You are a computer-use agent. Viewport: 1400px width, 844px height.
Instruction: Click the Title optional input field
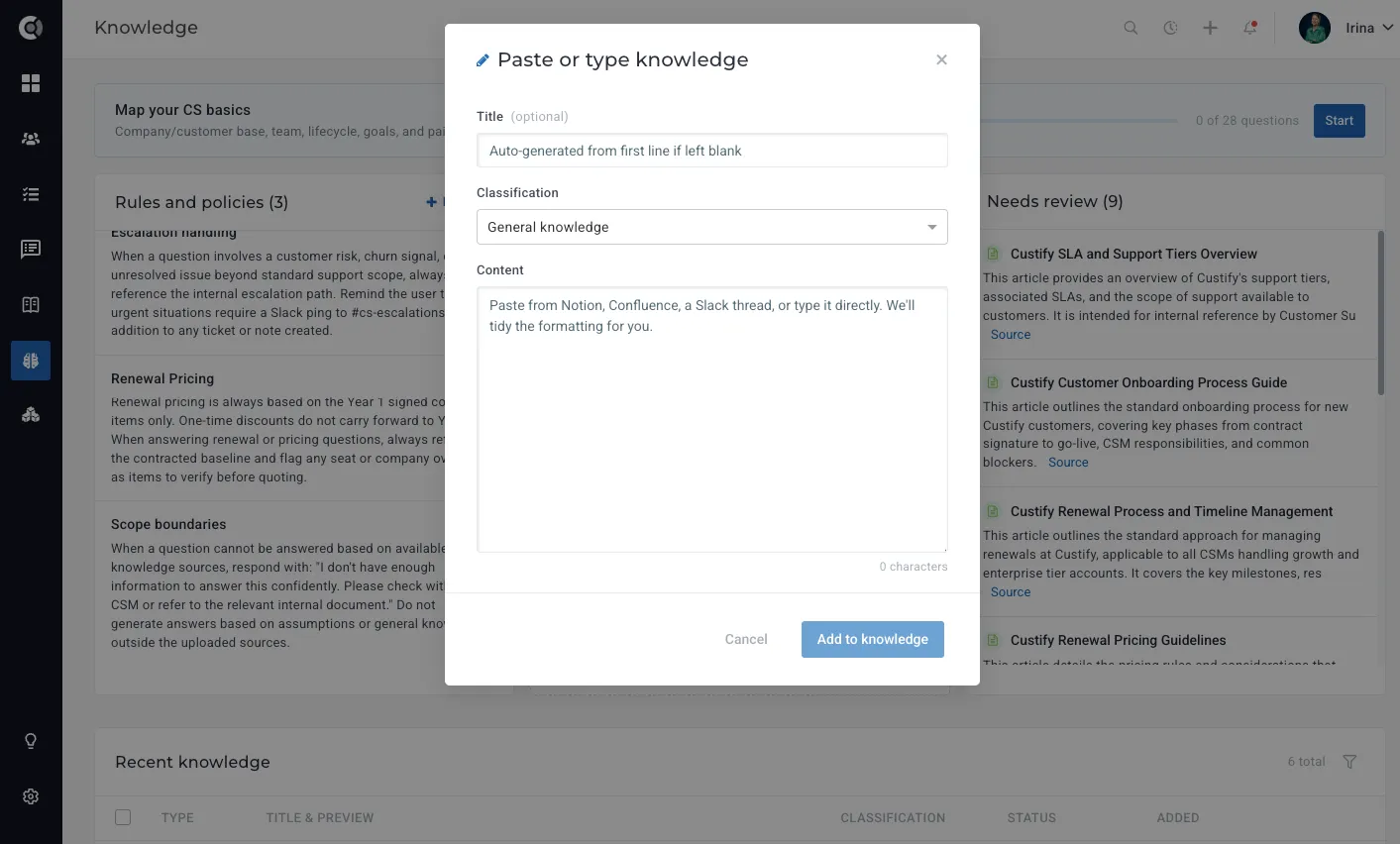[x=711, y=151]
